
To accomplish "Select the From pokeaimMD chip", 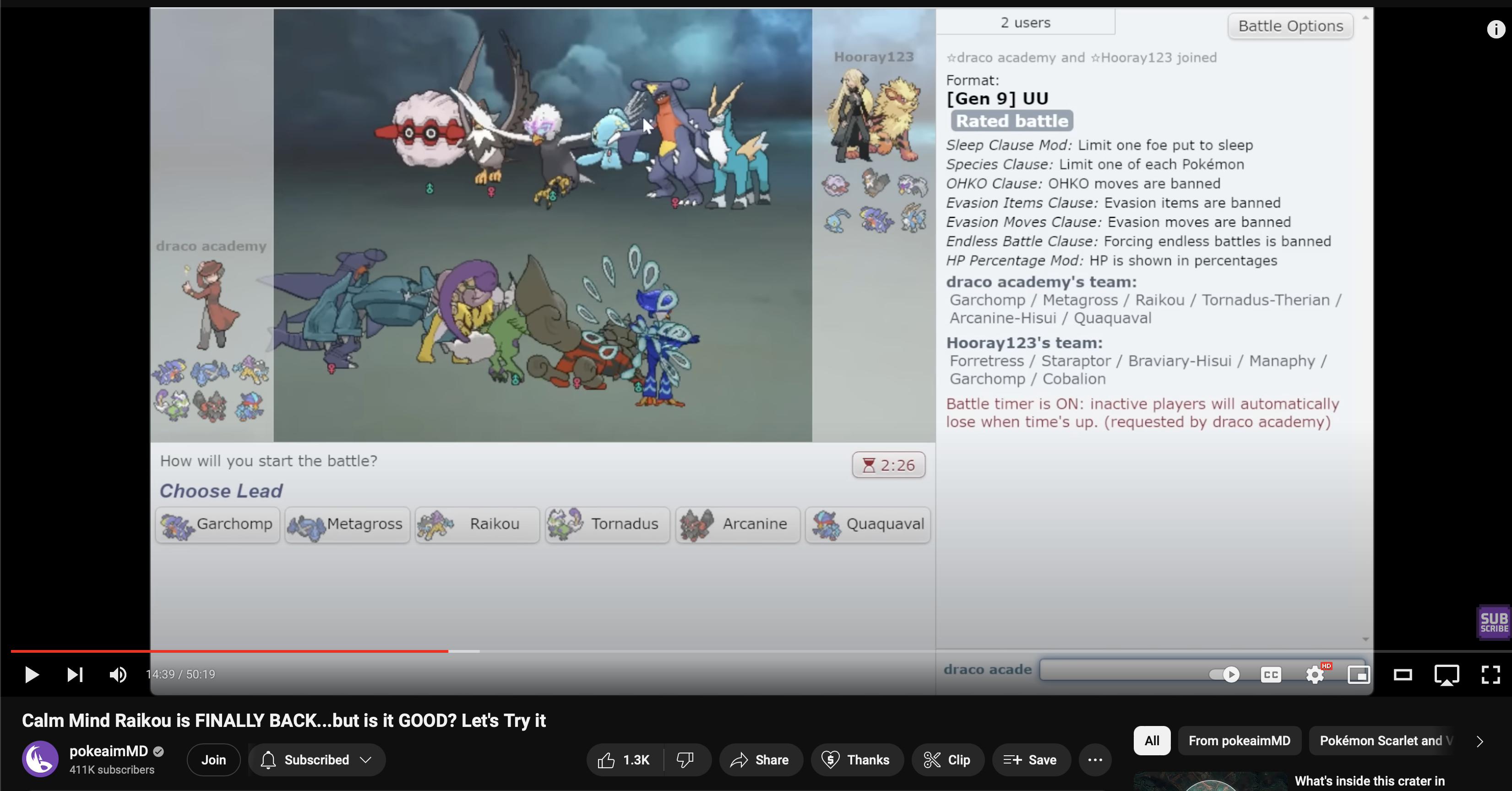I will [x=1239, y=741].
